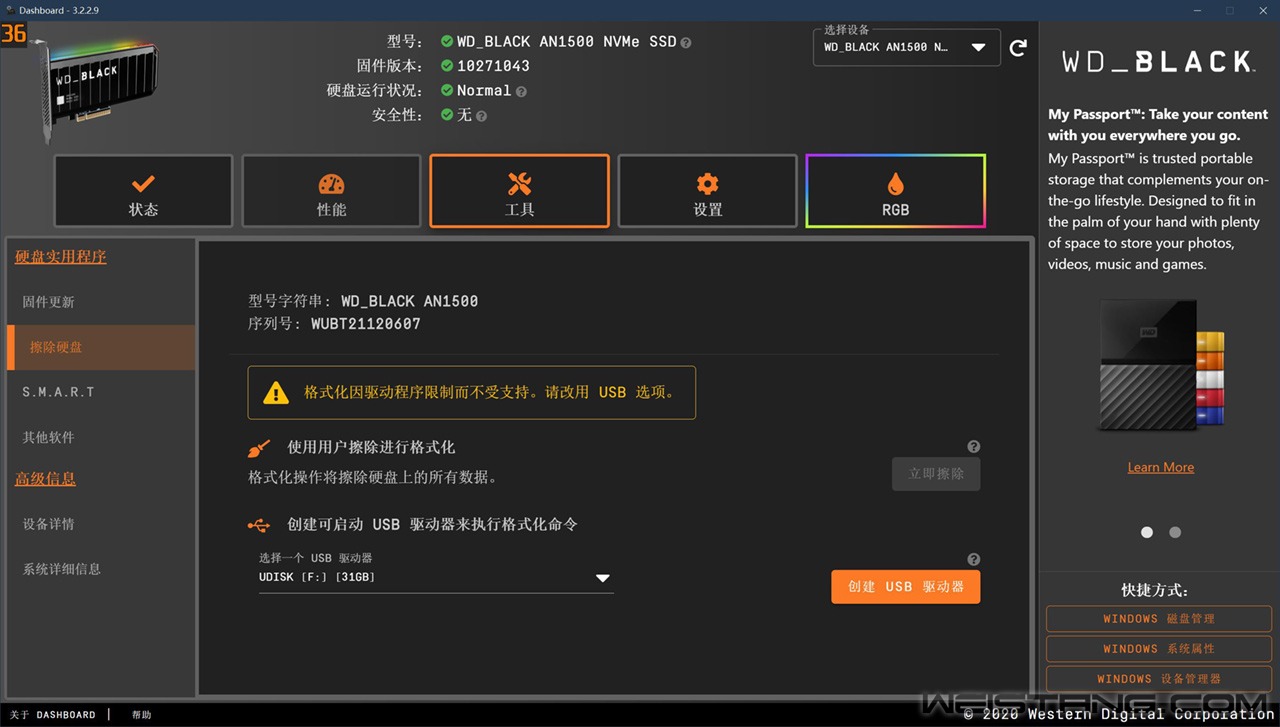The height and width of the screenshot is (727, 1280).
Task: Open the 选择设备 dropdown
Action: point(907,47)
